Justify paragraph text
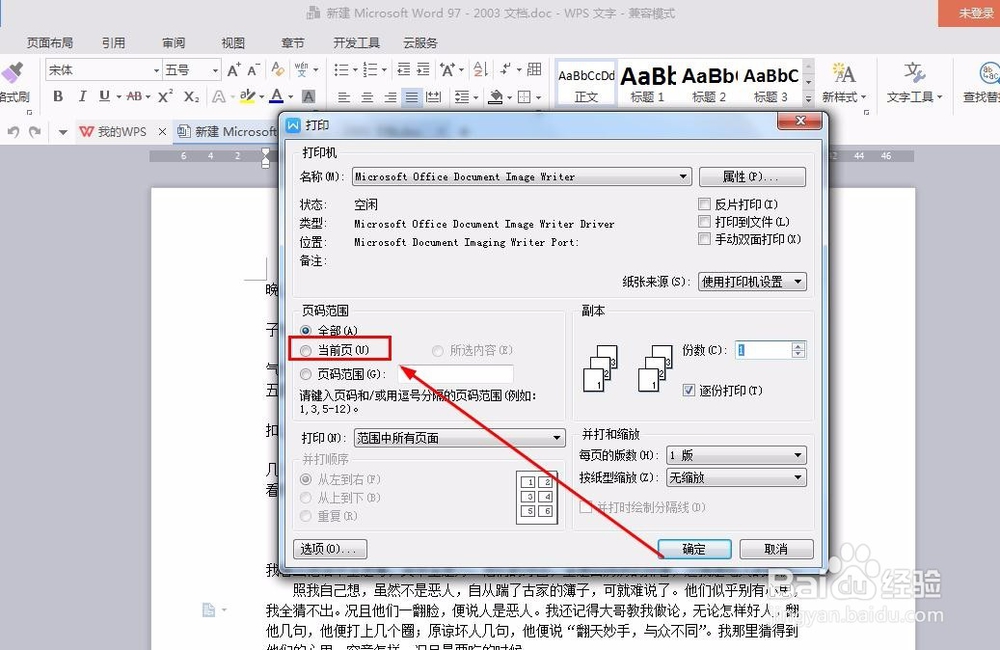This screenshot has width=1000, height=650. pyautogui.click(x=412, y=97)
